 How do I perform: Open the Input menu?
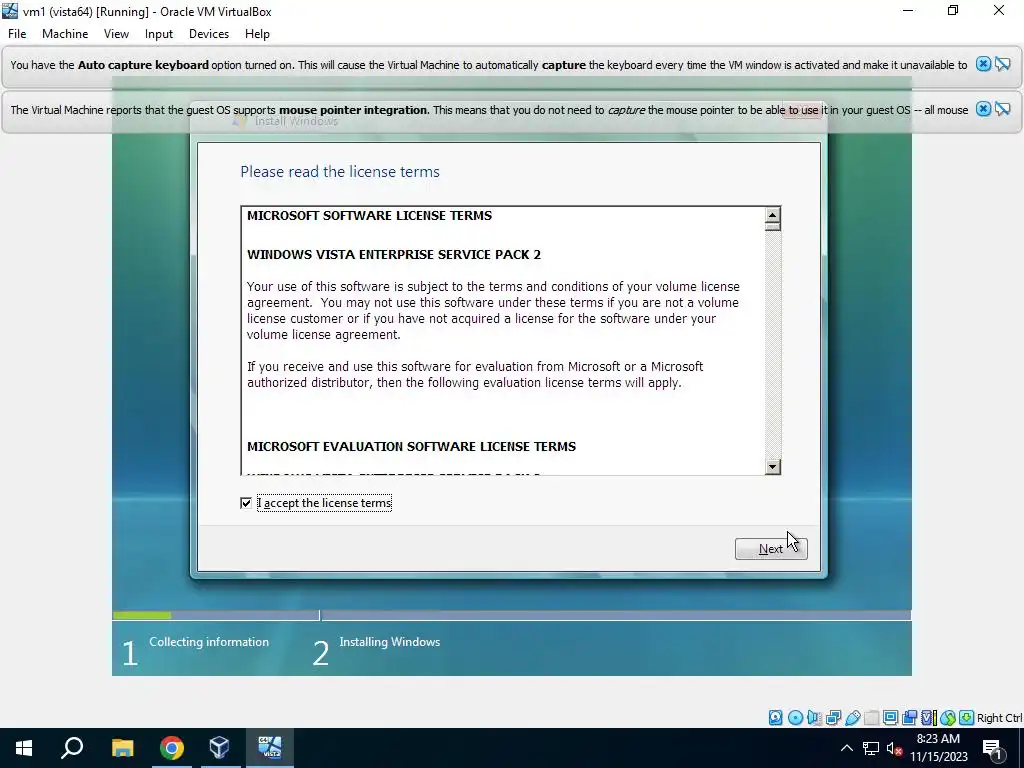point(159,34)
